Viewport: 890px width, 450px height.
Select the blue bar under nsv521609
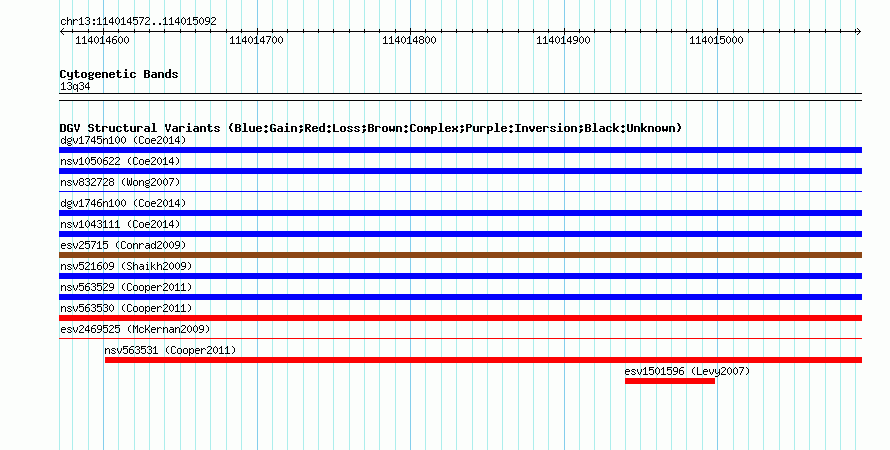coord(460,276)
